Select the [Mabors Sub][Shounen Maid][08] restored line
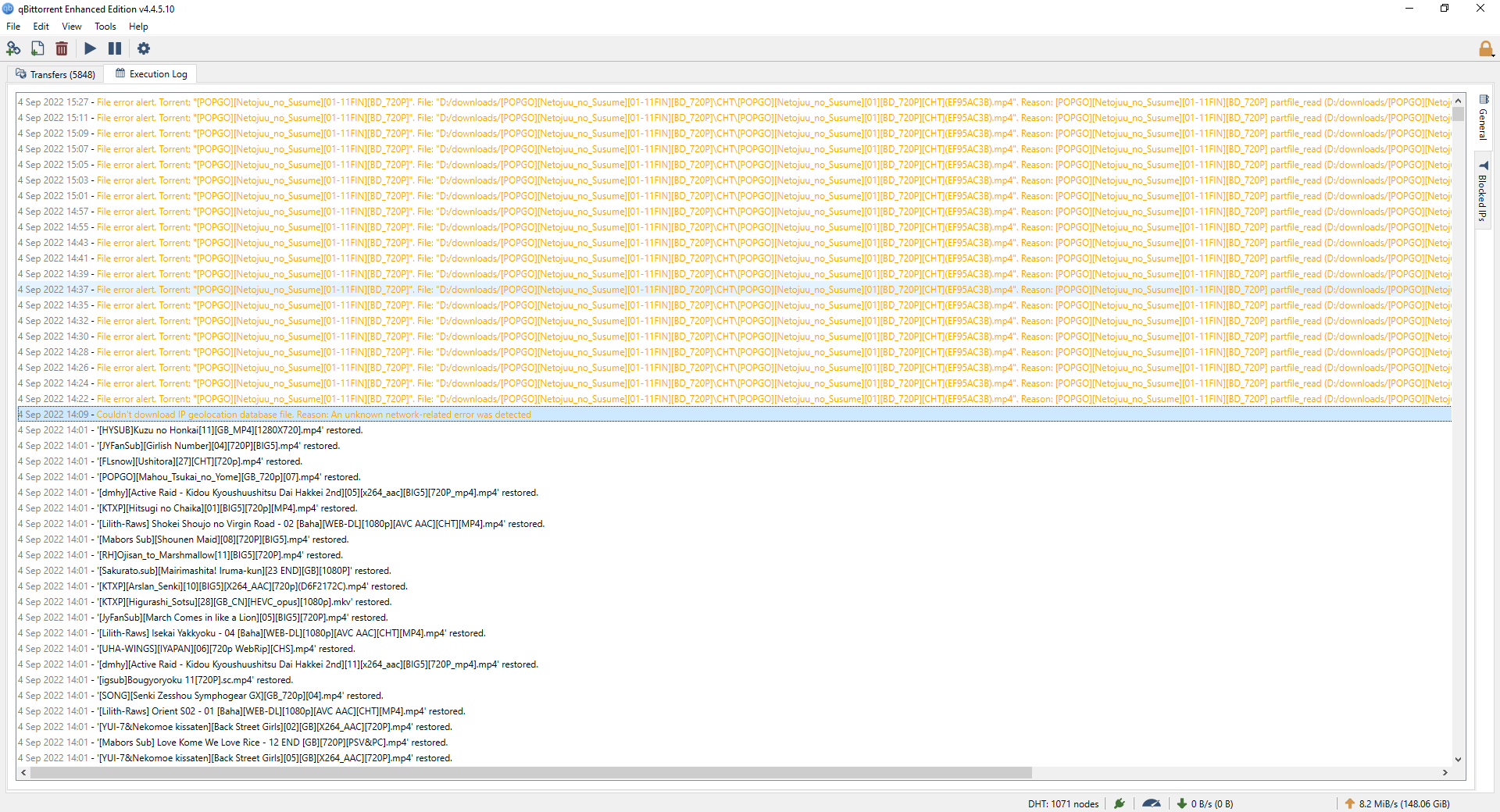 (x=734, y=540)
